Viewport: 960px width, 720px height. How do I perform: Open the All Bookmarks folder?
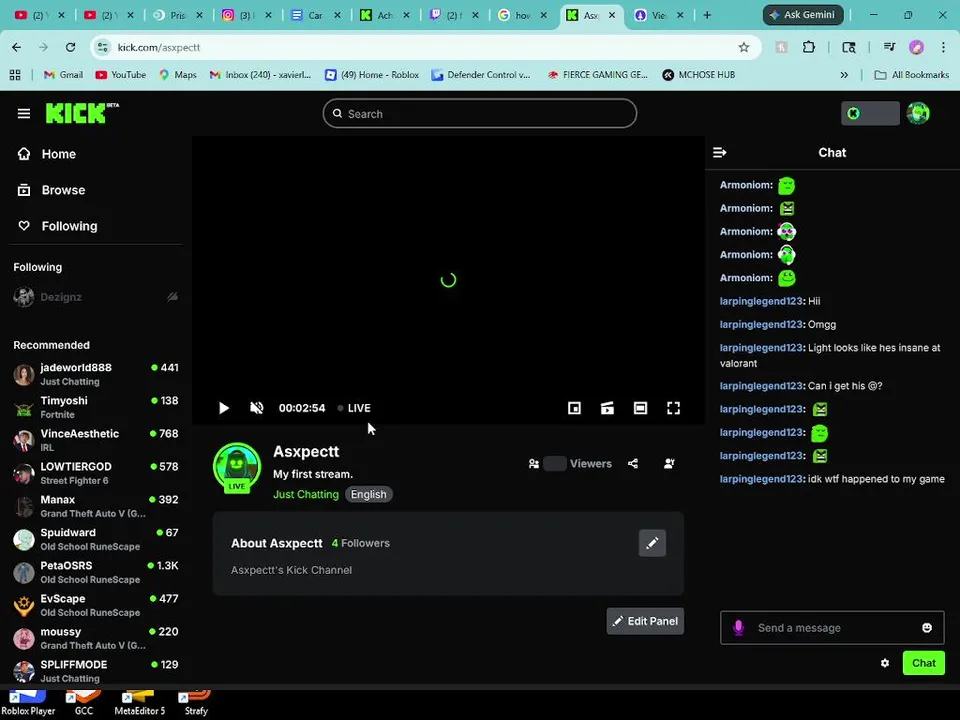pos(912,75)
